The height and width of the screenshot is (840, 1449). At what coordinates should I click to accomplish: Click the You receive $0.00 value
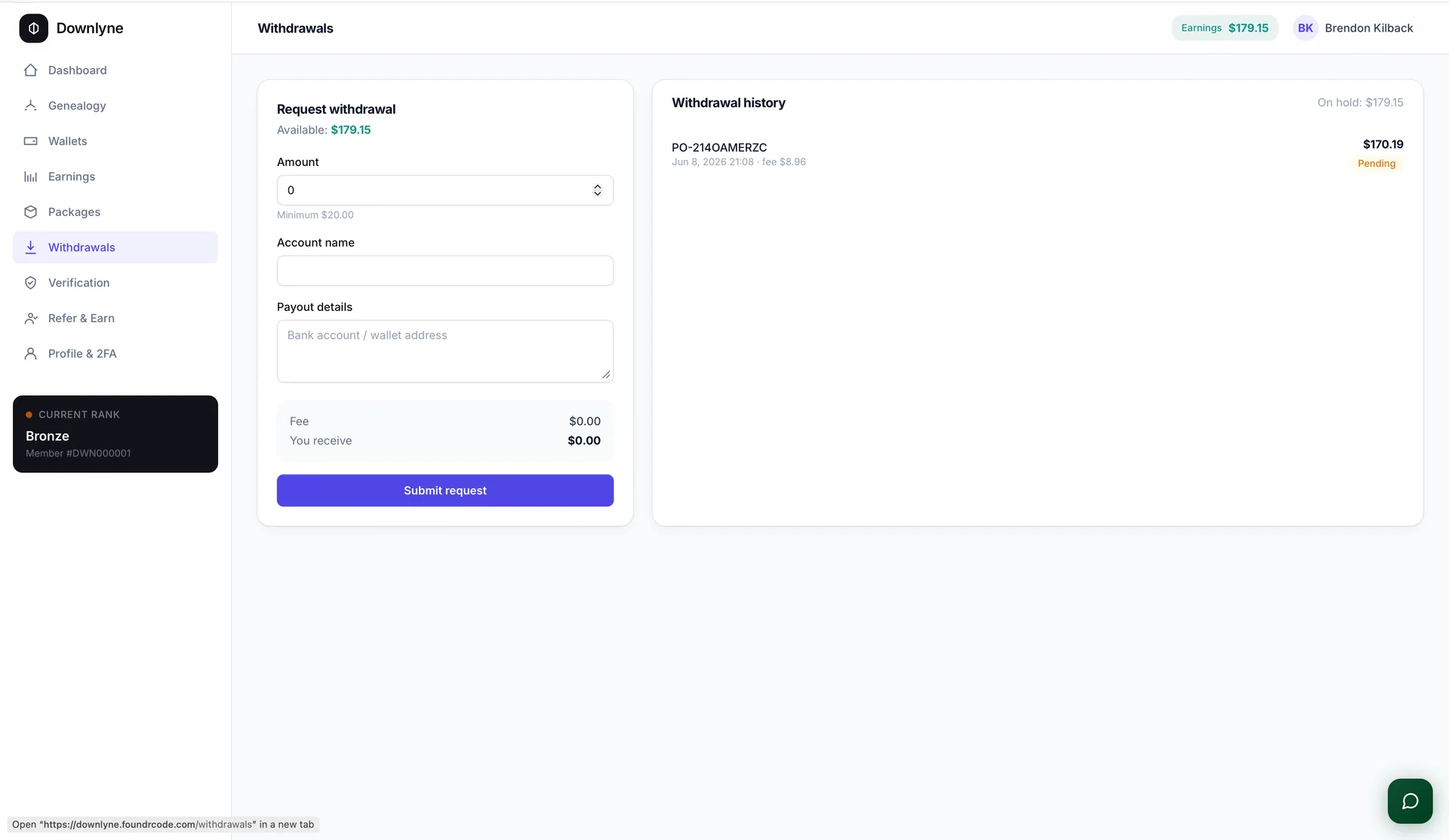click(584, 441)
